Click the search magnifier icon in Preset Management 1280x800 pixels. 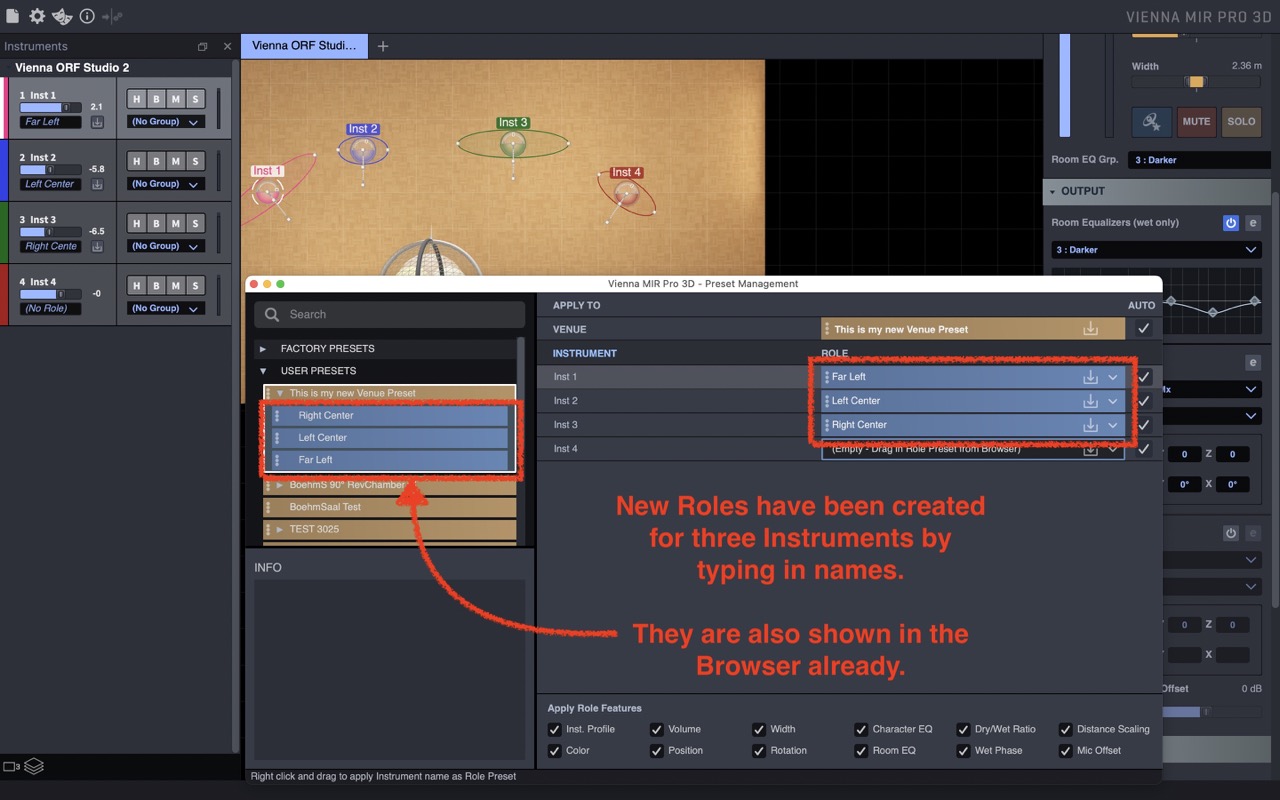coord(272,315)
